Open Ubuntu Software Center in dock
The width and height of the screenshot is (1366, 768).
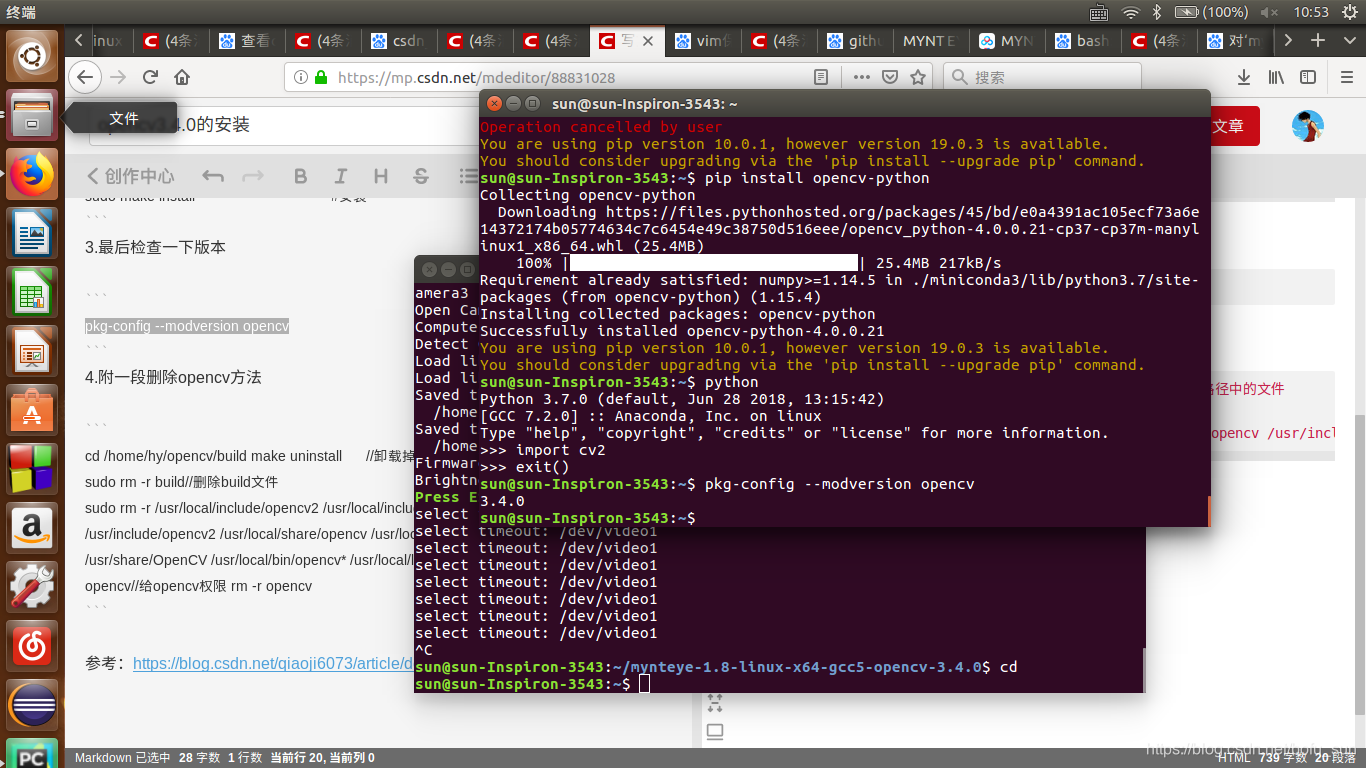click(33, 411)
